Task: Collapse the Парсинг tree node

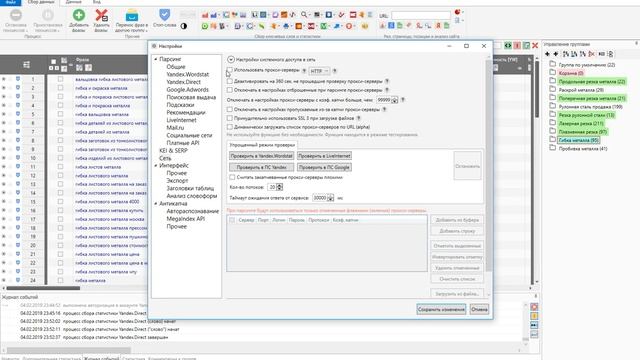Action: pyautogui.click(x=156, y=59)
